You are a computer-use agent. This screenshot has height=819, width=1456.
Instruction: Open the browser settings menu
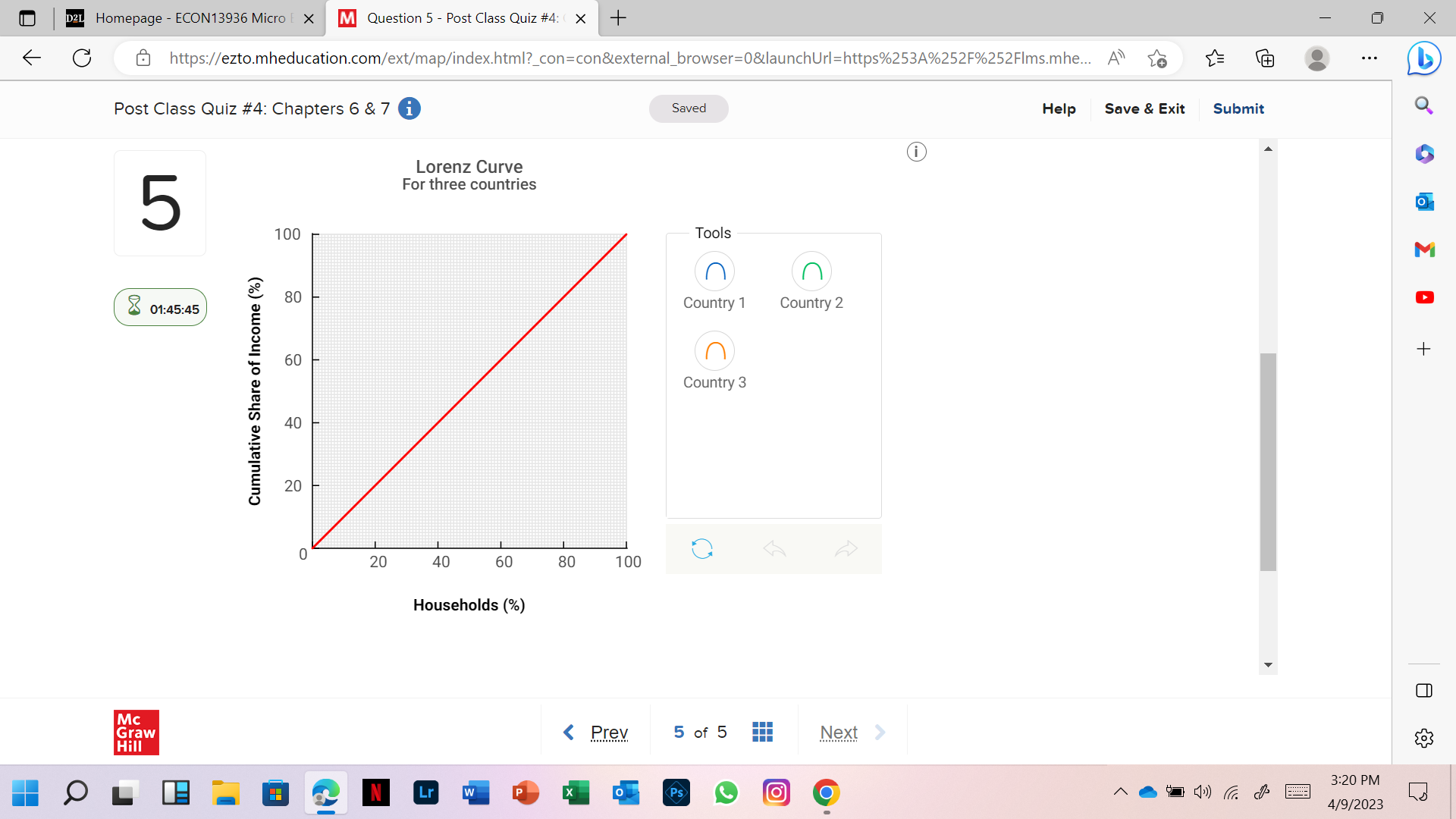1370,58
